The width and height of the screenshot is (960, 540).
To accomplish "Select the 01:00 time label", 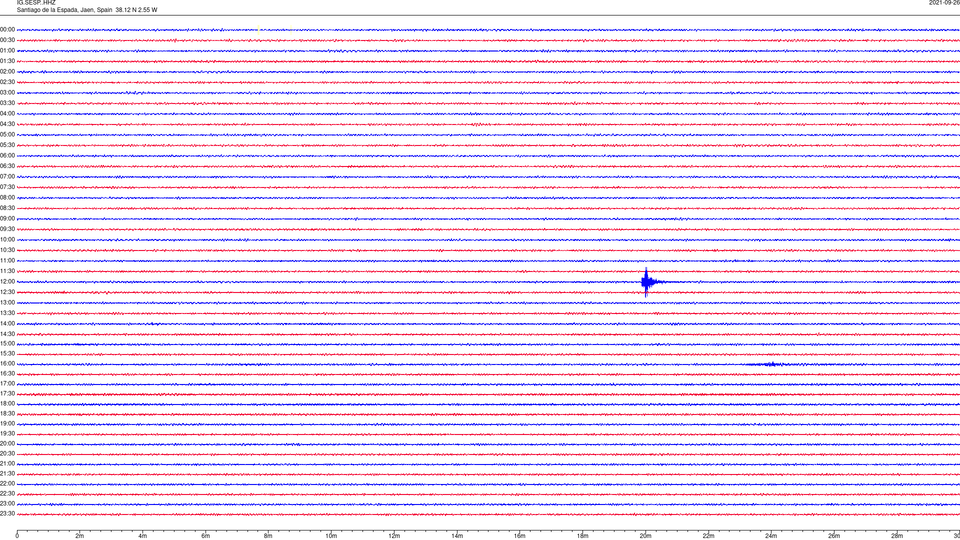I will pos(7,51).
